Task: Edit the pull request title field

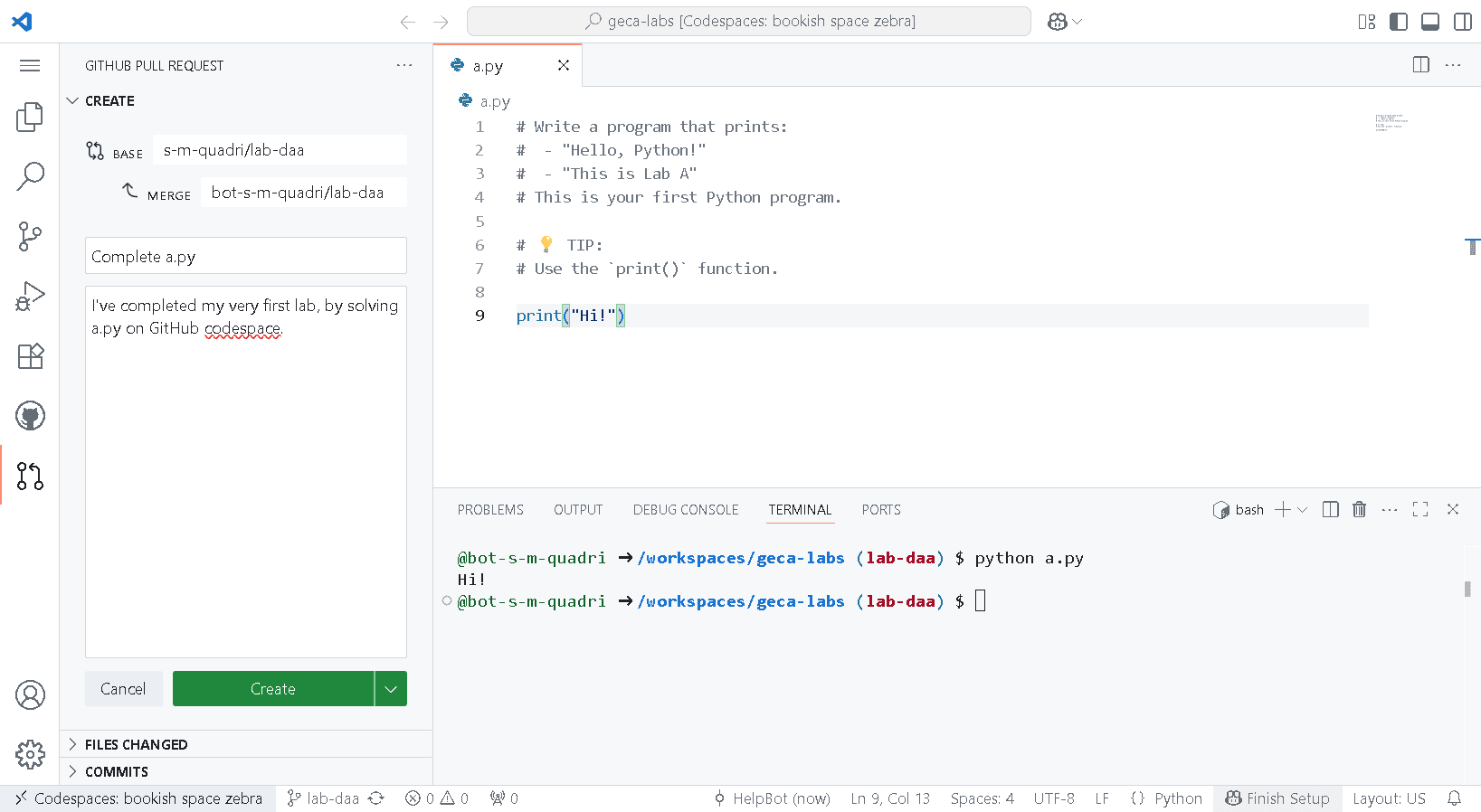Action: click(x=246, y=256)
